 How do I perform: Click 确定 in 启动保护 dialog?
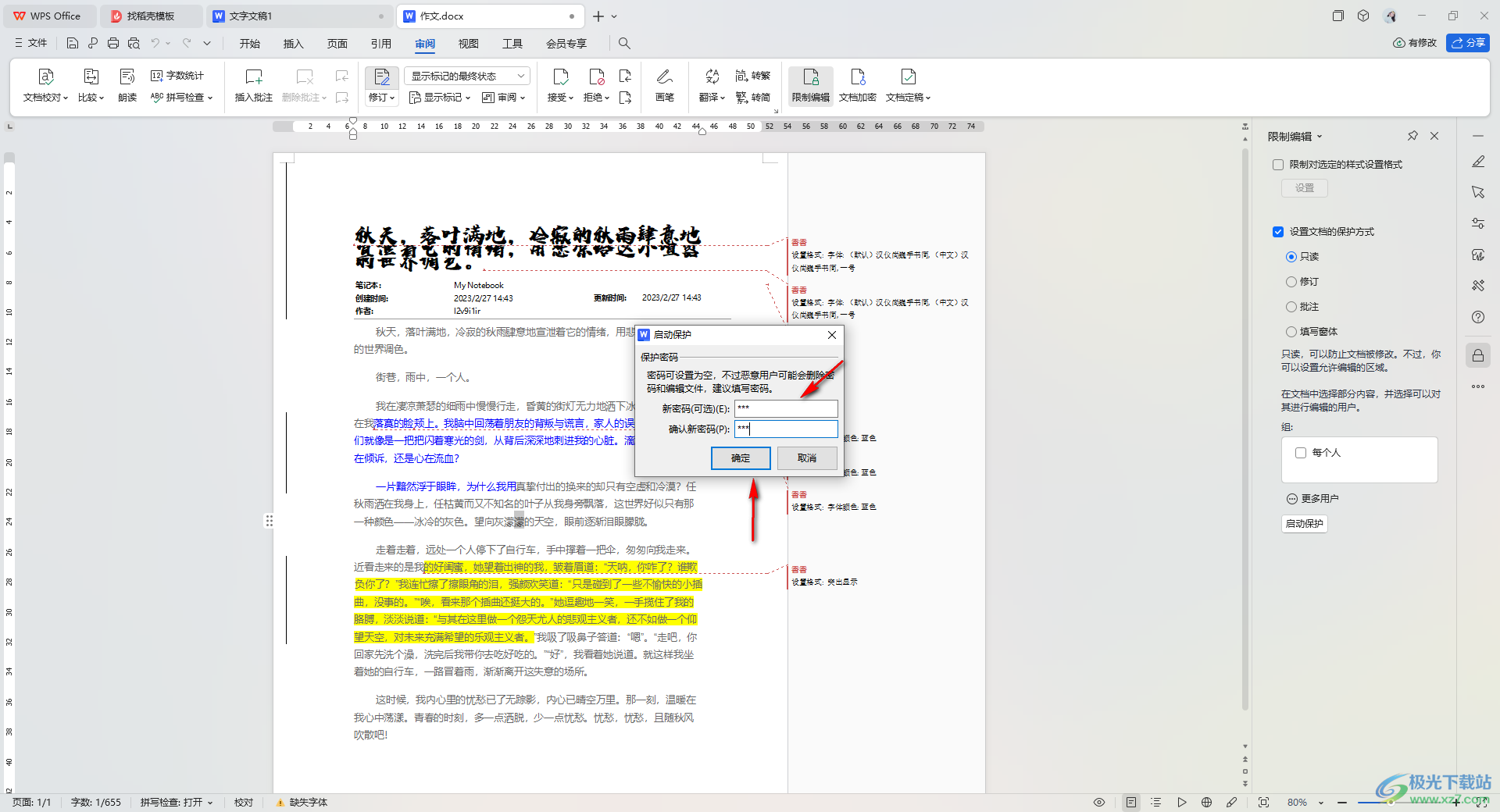[741, 458]
